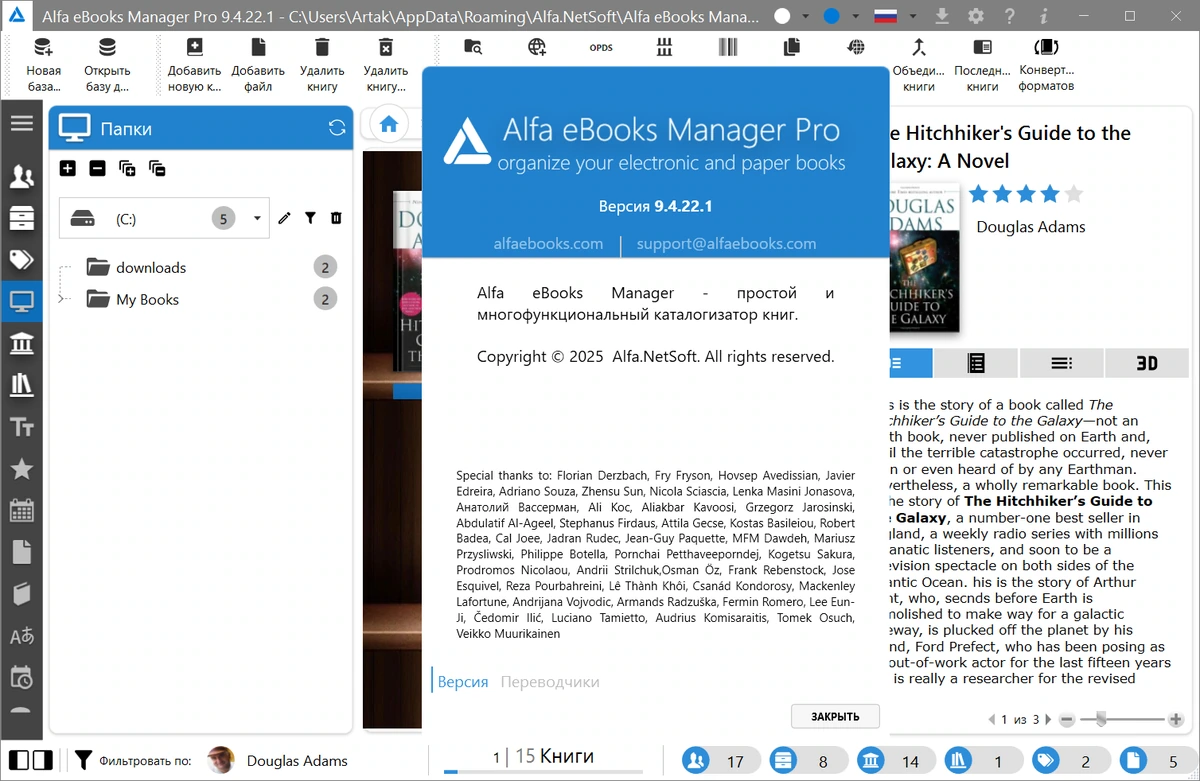The height and width of the screenshot is (781, 1200).
Task: Click 'Последние книги' toolbar icon
Action: (983, 47)
